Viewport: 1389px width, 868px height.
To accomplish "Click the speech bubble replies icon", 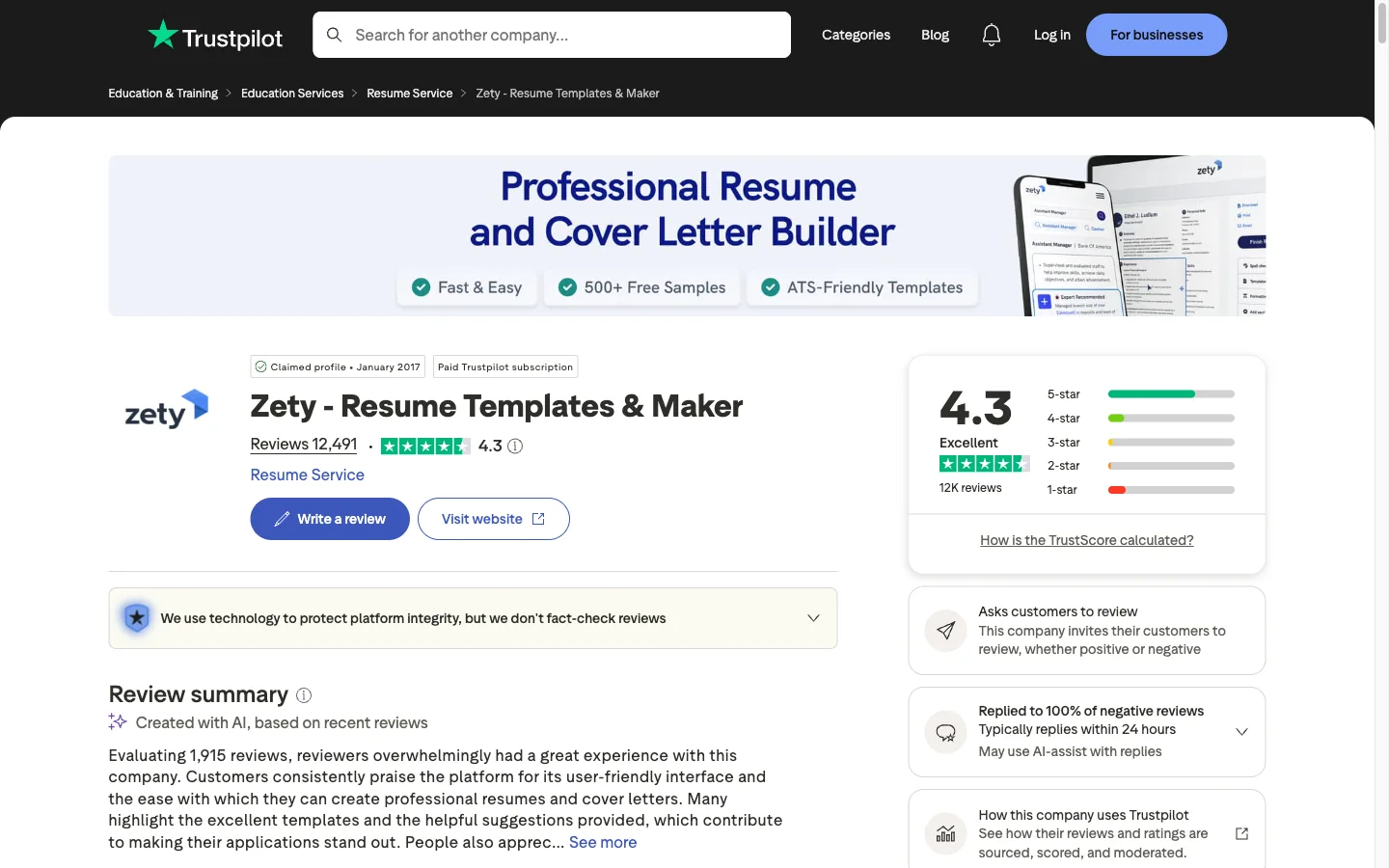I will coord(946,732).
